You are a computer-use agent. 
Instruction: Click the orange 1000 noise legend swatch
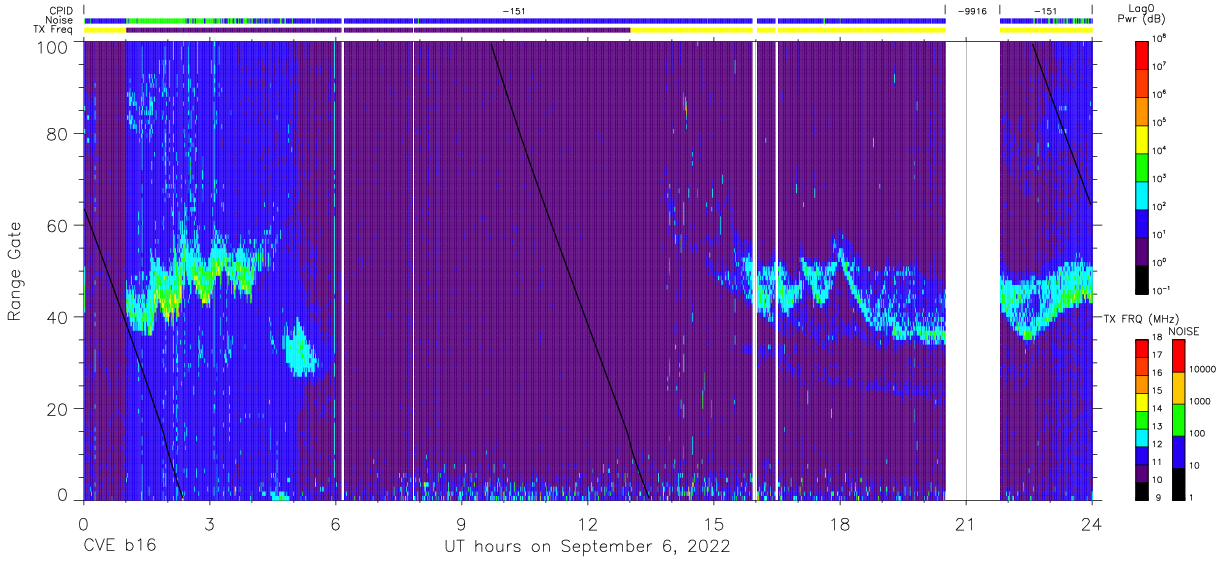pyautogui.click(x=1178, y=387)
